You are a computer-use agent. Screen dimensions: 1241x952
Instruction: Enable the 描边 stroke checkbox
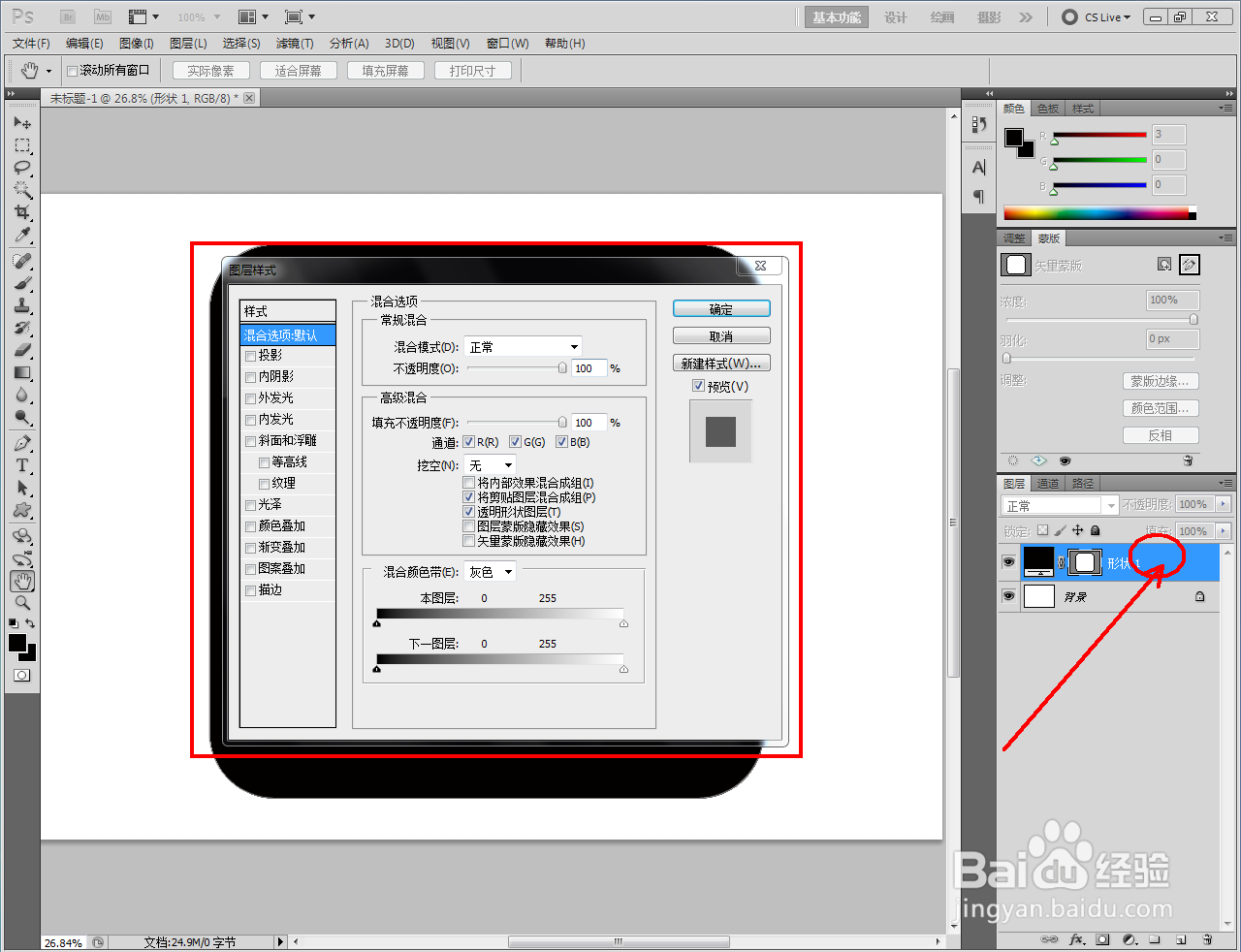point(250,590)
